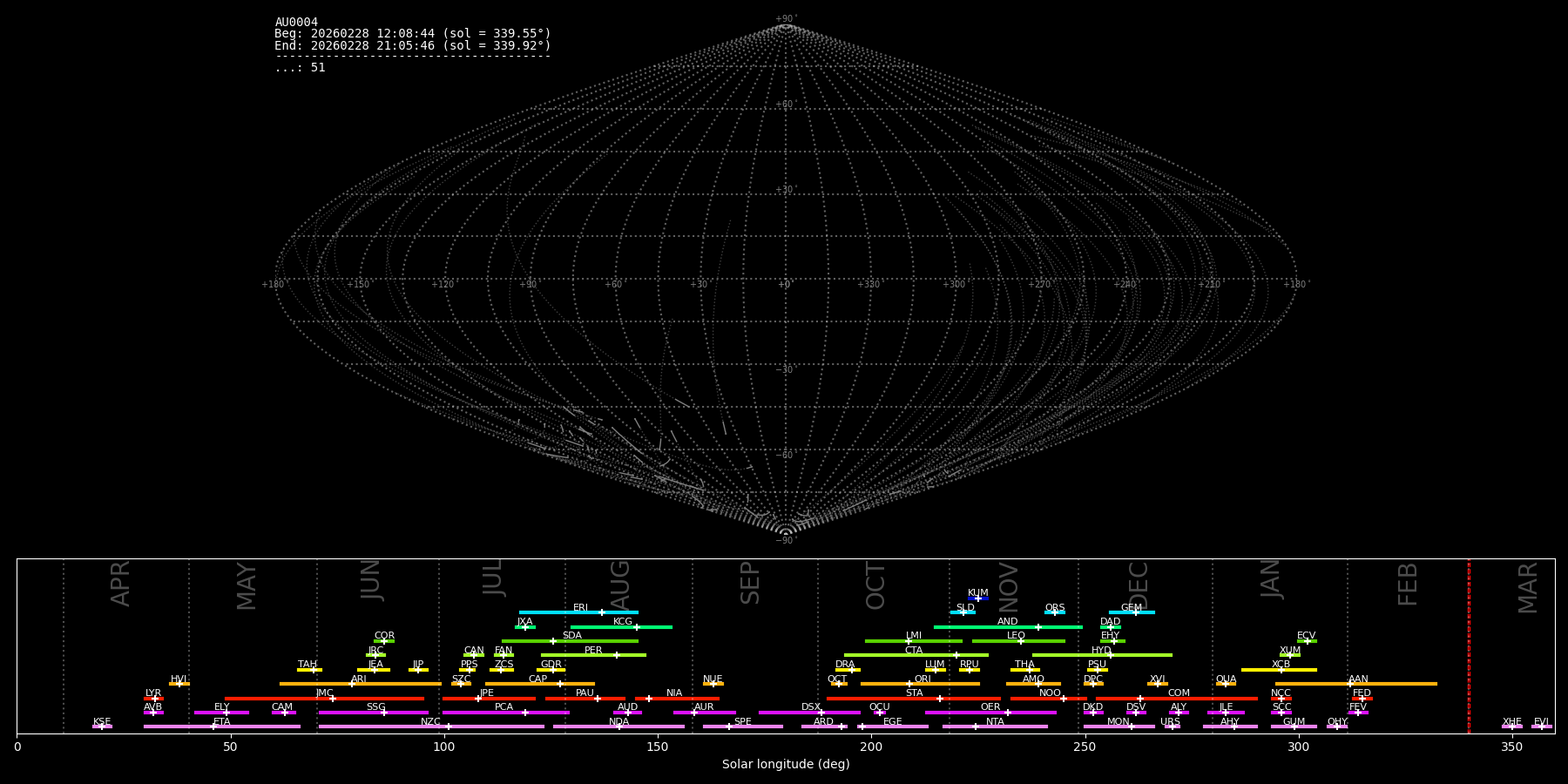The height and width of the screenshot is (784, 1568).
Task: Click the AUG month label
Action: point(619,586)
